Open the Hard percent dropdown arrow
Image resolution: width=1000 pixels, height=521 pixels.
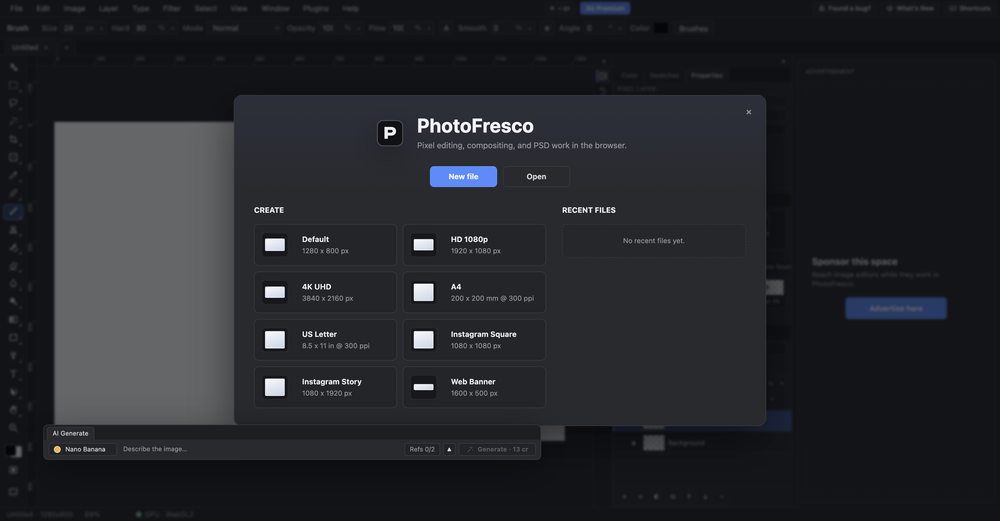172,28
